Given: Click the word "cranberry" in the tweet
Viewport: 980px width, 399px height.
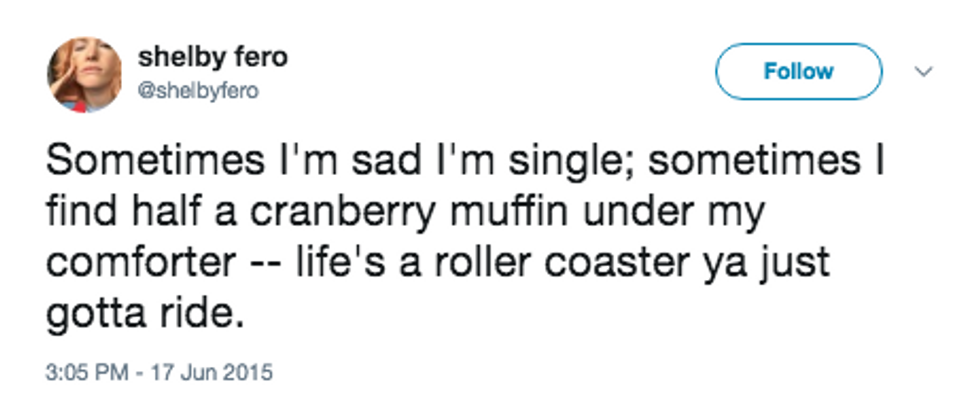Looking at the screenshot, I should pyautogui.click(x=342, y=213).
